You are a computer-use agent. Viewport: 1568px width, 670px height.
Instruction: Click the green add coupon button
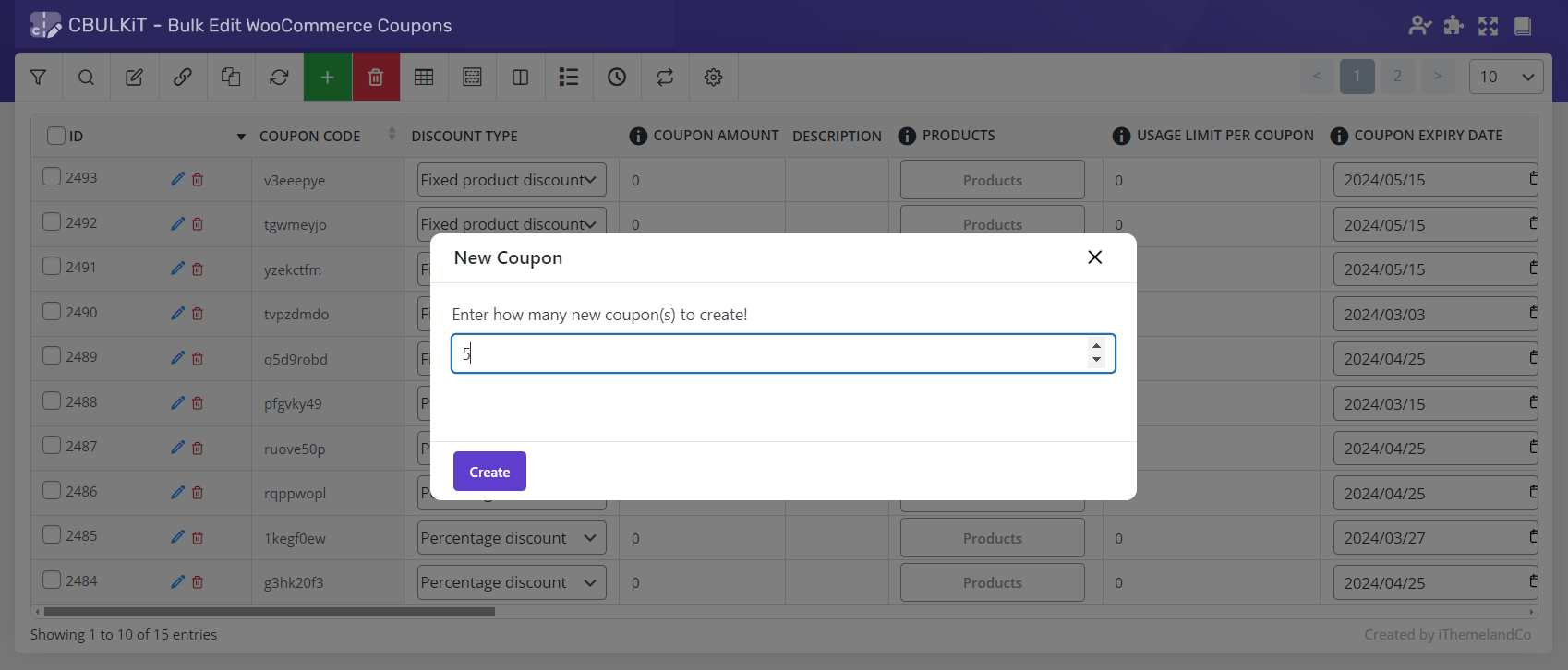[x=327, y=78]
